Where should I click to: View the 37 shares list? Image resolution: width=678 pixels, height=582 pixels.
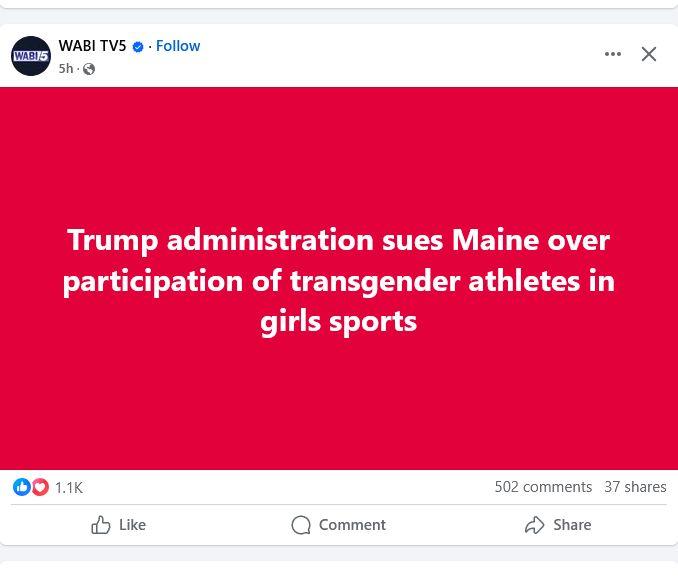[635, 487]
